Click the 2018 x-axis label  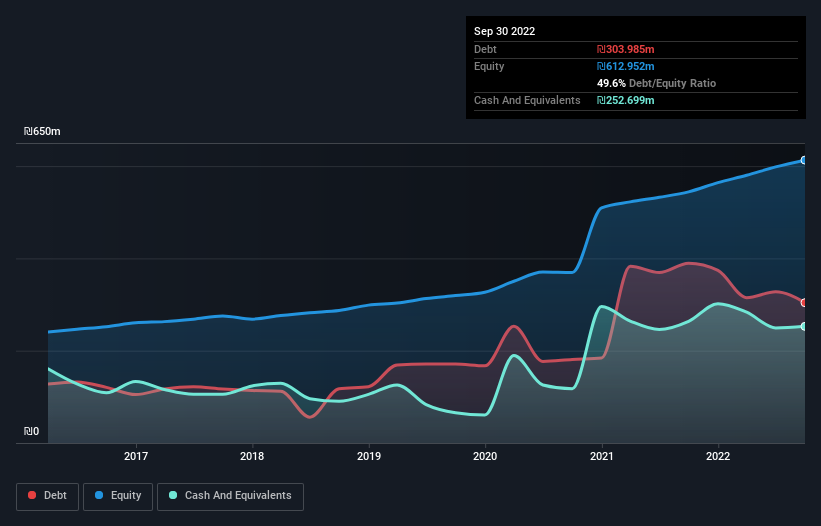click(x=252, y=456)
